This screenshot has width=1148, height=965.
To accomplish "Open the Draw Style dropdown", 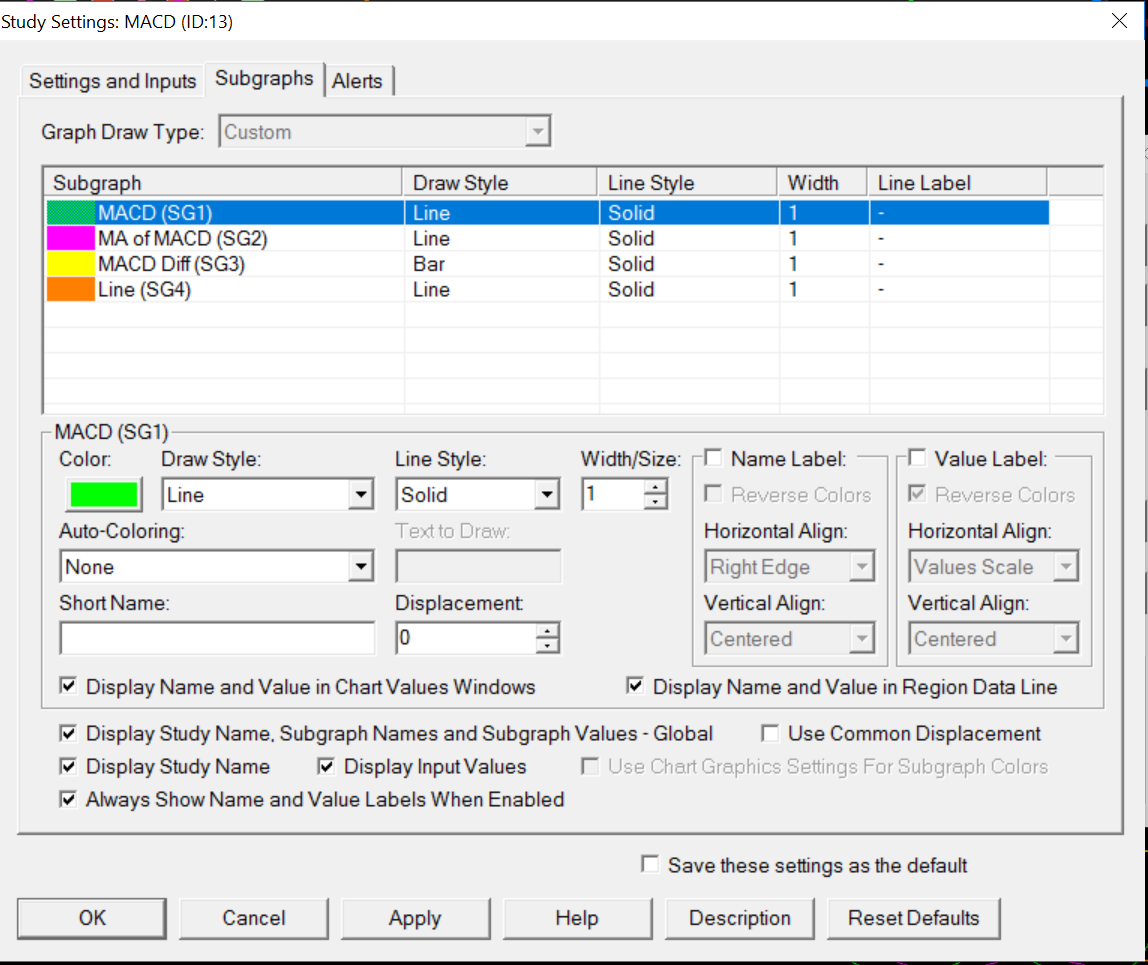I will pos(360,495).
